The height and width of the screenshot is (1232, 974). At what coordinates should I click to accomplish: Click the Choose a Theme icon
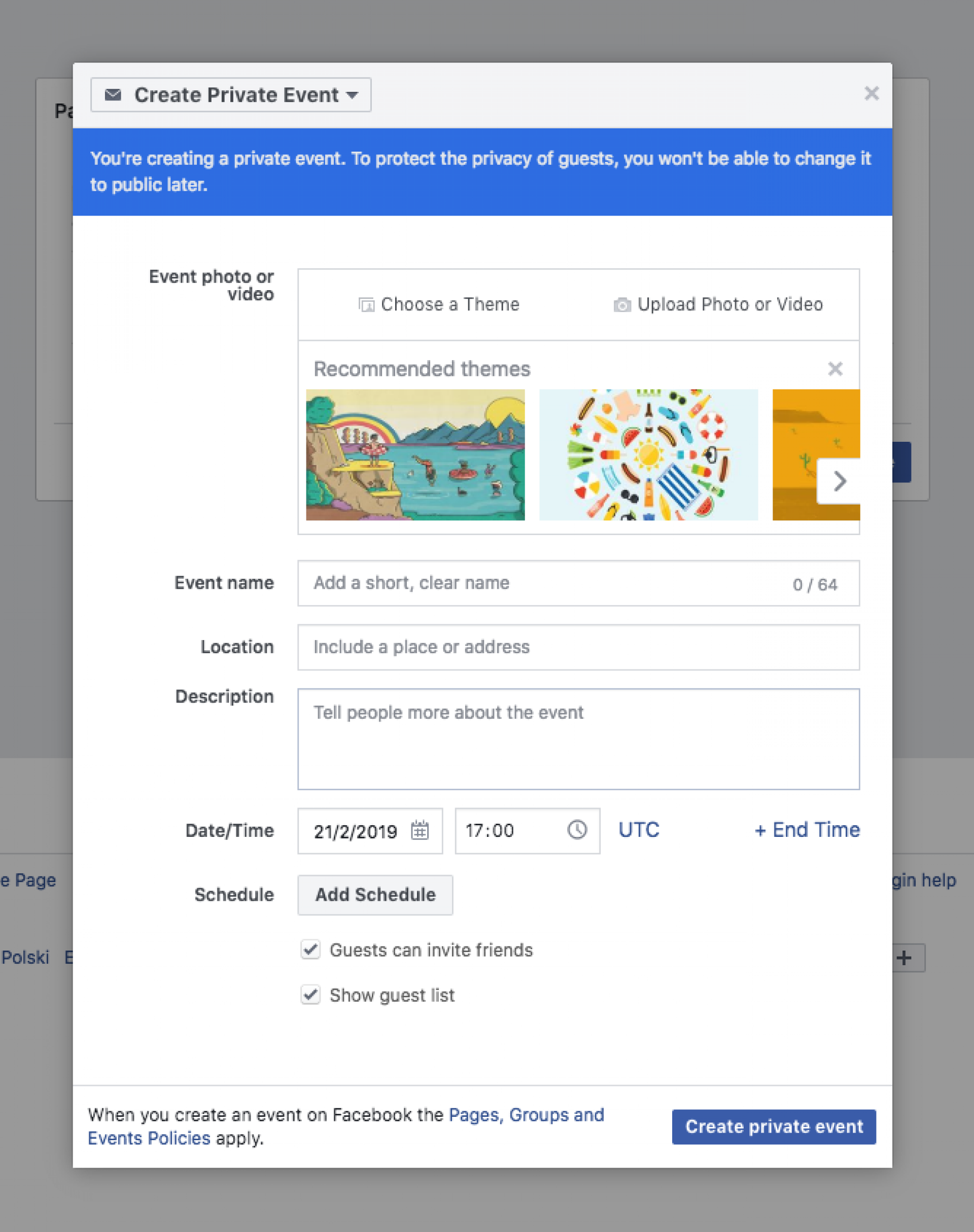366,305
